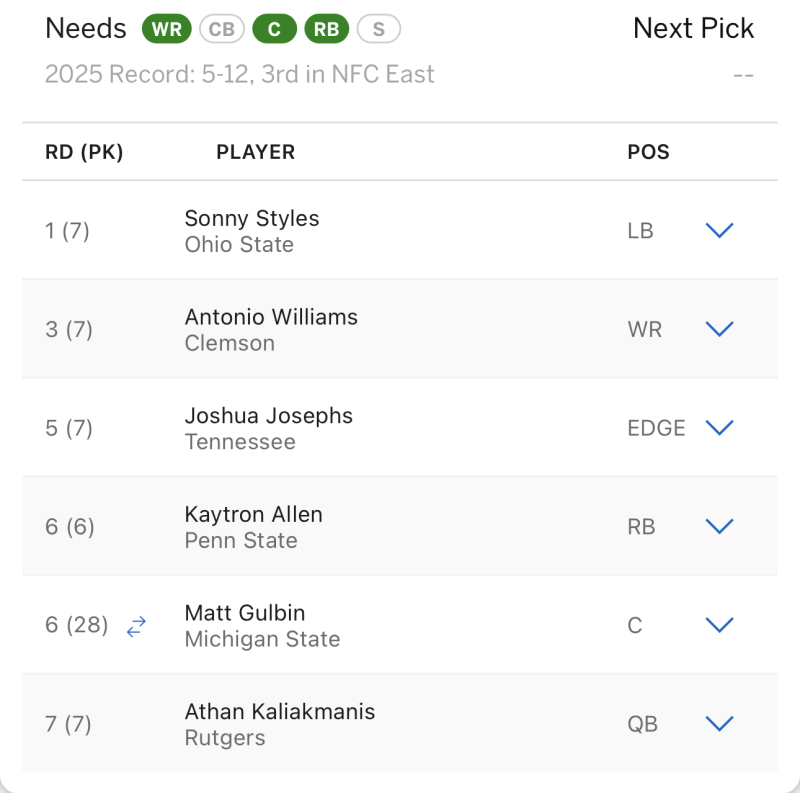800x793 pixels.
Task: Open Athan Kaliakmanis player name
Action: (280, 711)
